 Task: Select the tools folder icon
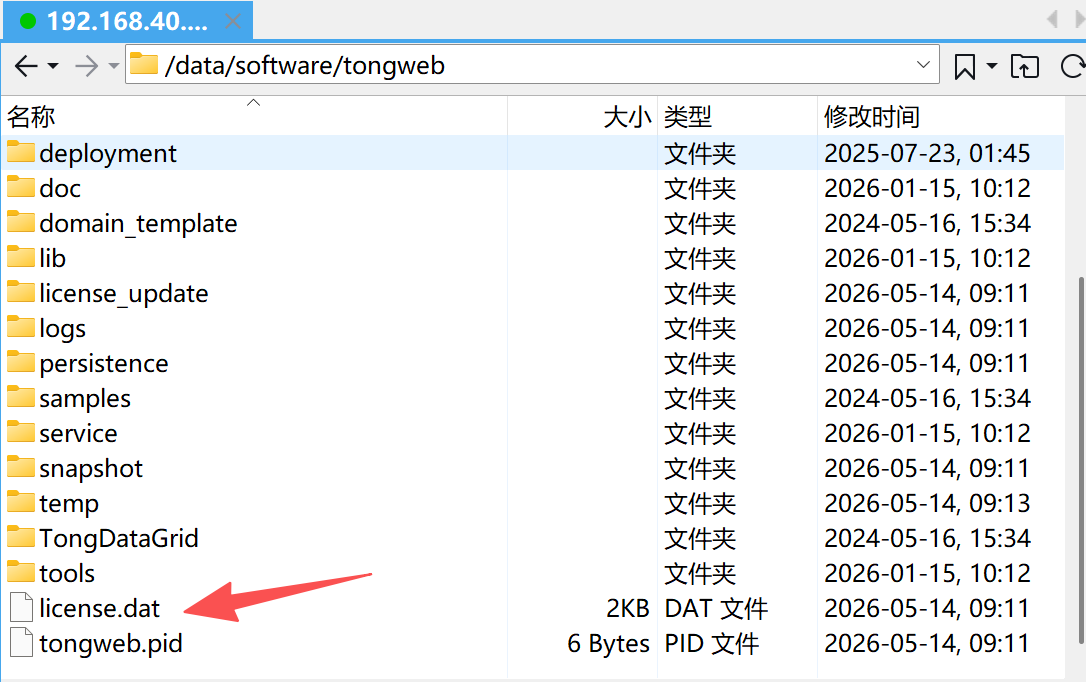(x=21, y=572)
